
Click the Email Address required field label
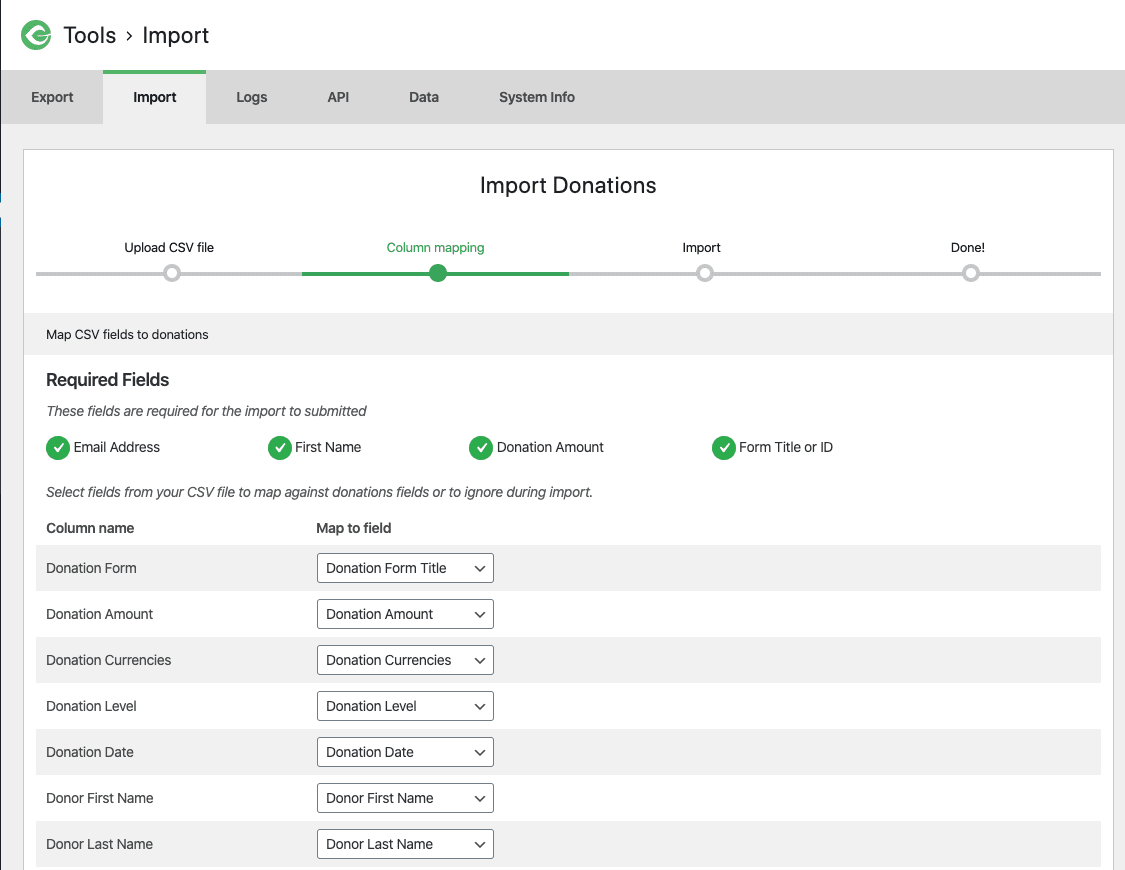click(116, 447)
